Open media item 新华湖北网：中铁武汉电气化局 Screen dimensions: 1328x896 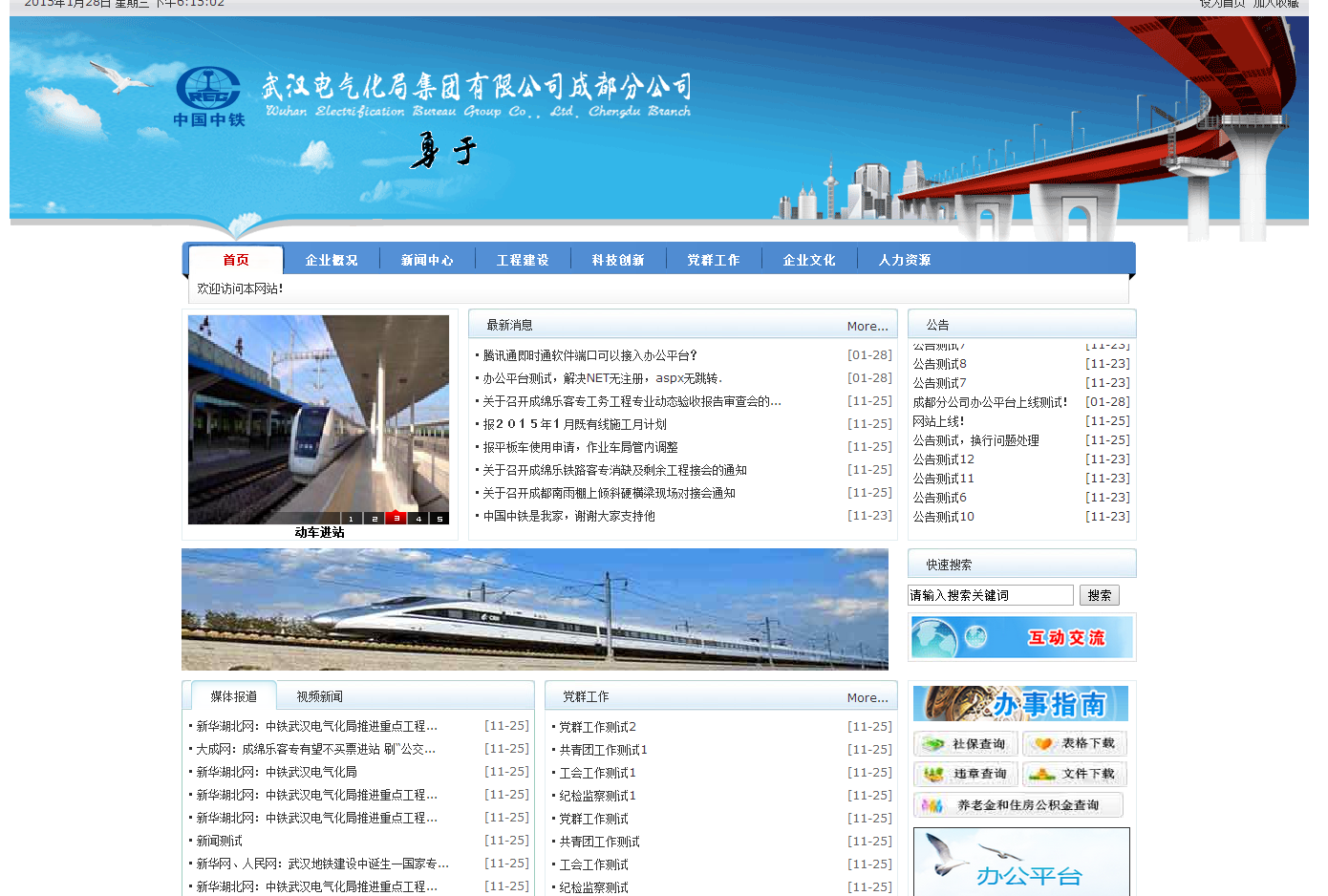pyautogui.click(x=276, y=772)
